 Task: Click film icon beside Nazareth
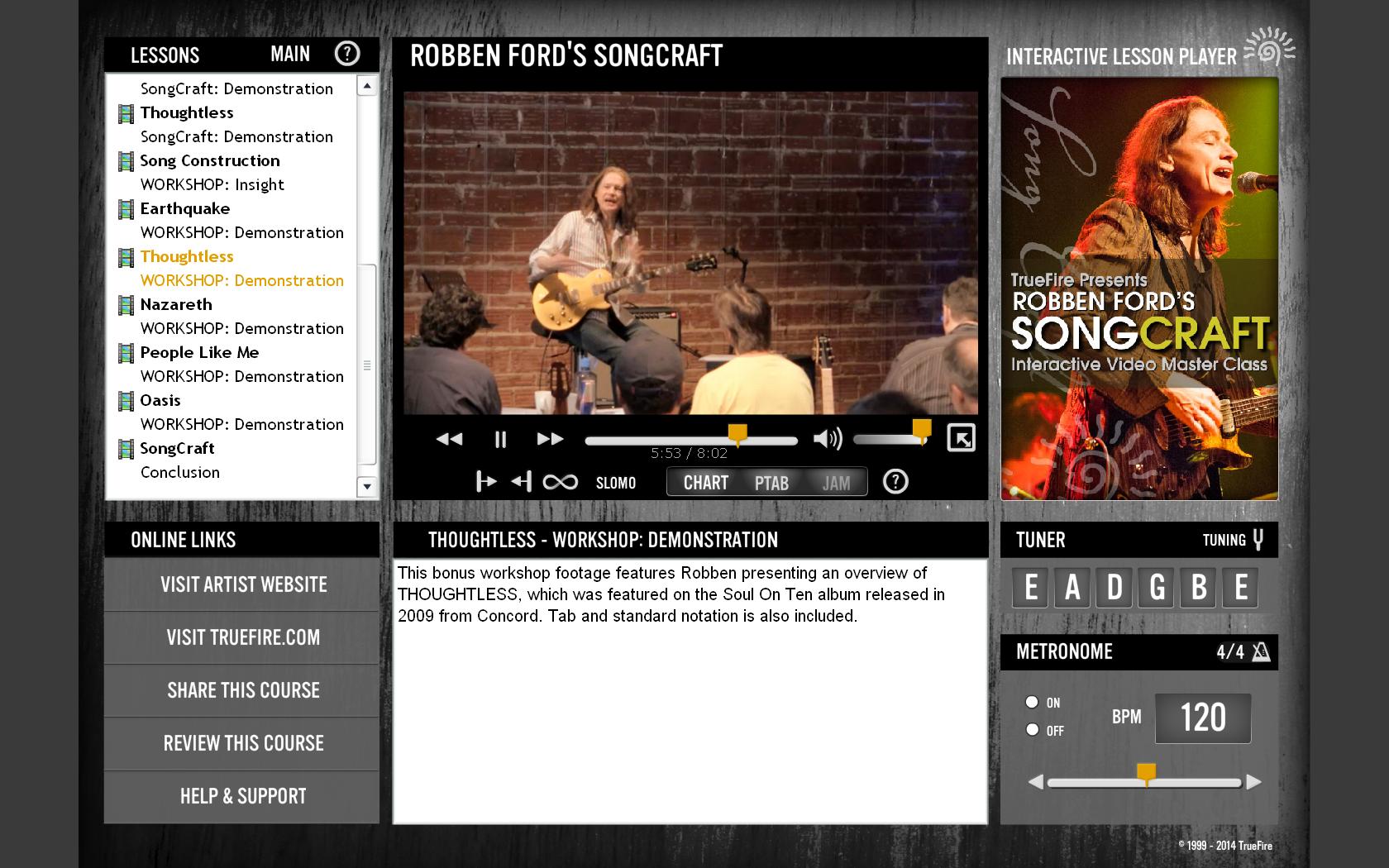126,306
